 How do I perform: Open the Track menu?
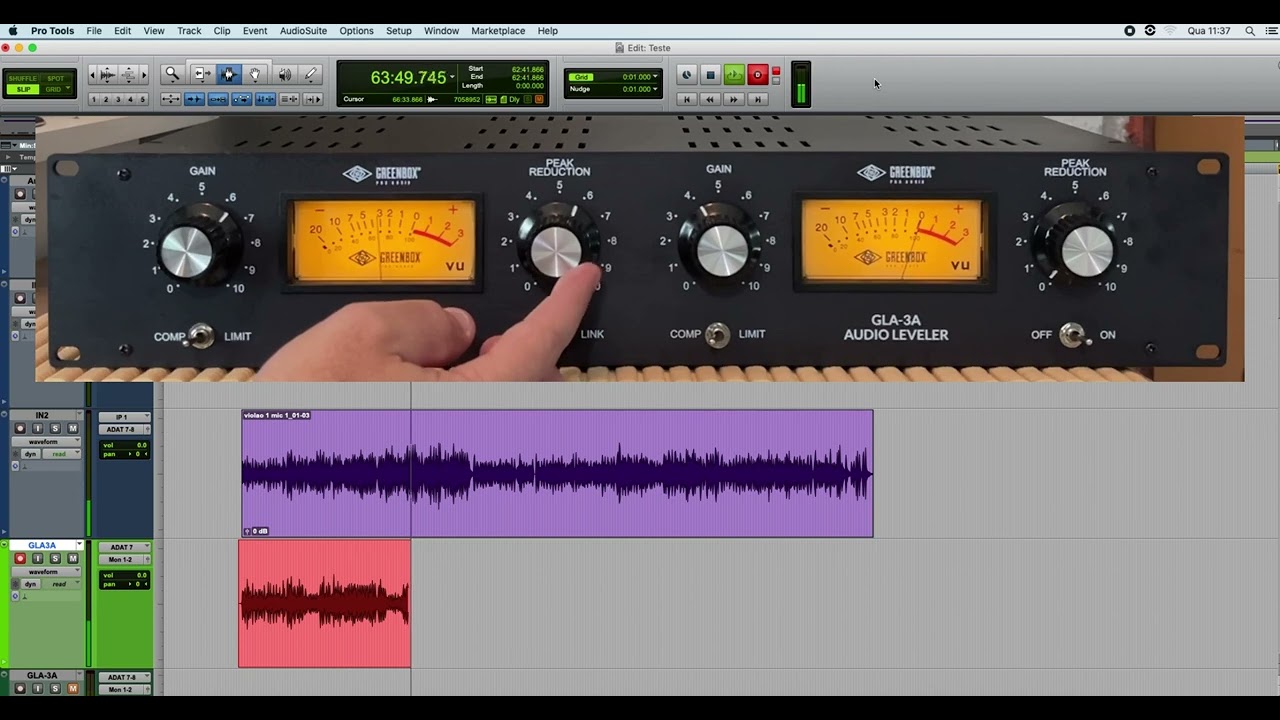pos(189,31)
